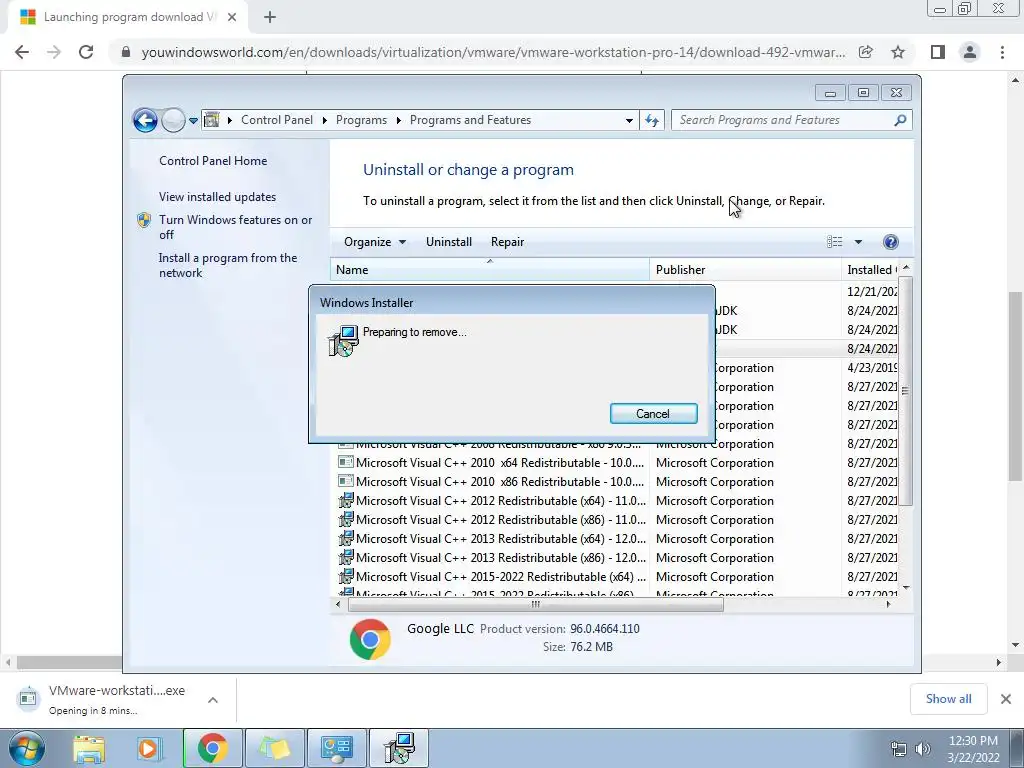Open the Control Panel taskbar icon
Viewport: 1024px width, 768px height.
[337, 748]
